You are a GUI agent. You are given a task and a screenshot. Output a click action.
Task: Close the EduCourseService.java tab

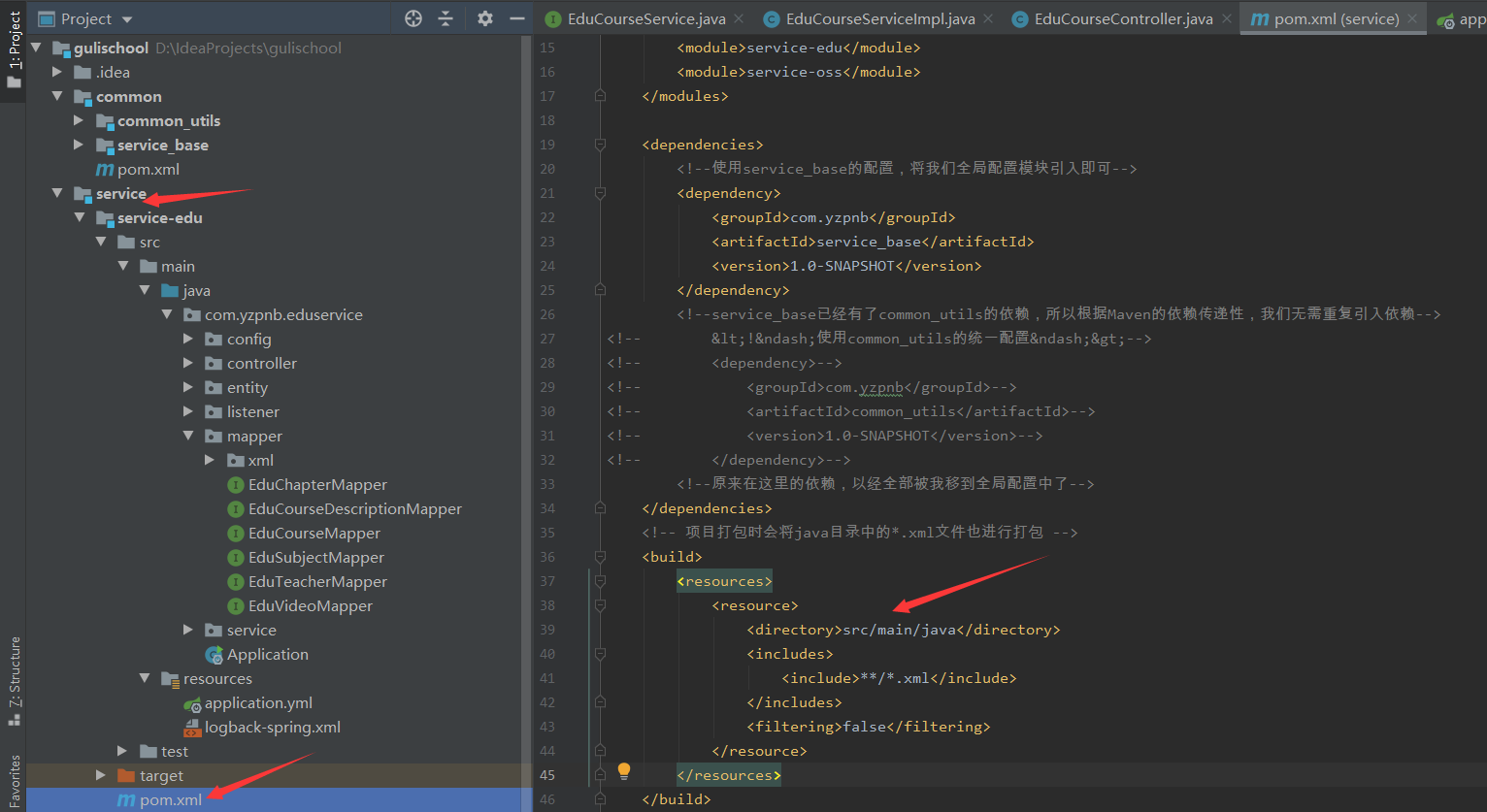pos(738,18)
